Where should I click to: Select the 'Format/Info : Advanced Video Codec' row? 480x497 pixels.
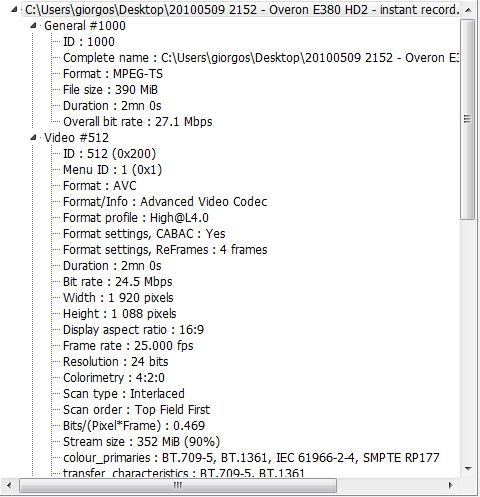165,202
